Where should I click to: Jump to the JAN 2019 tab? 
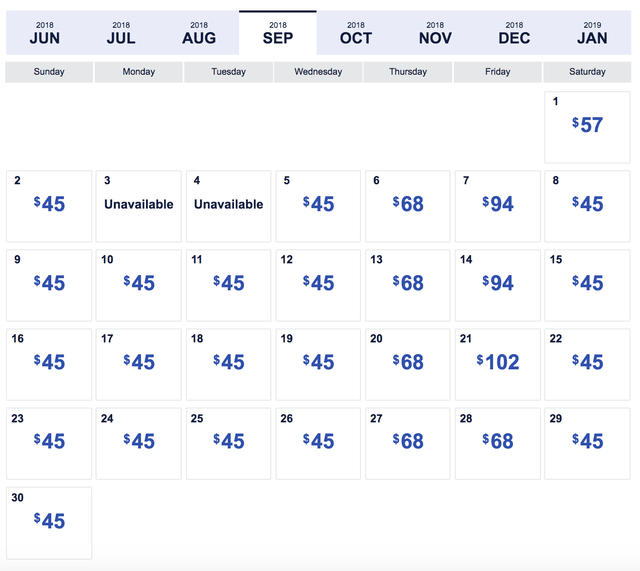click(x=592, y=33)
